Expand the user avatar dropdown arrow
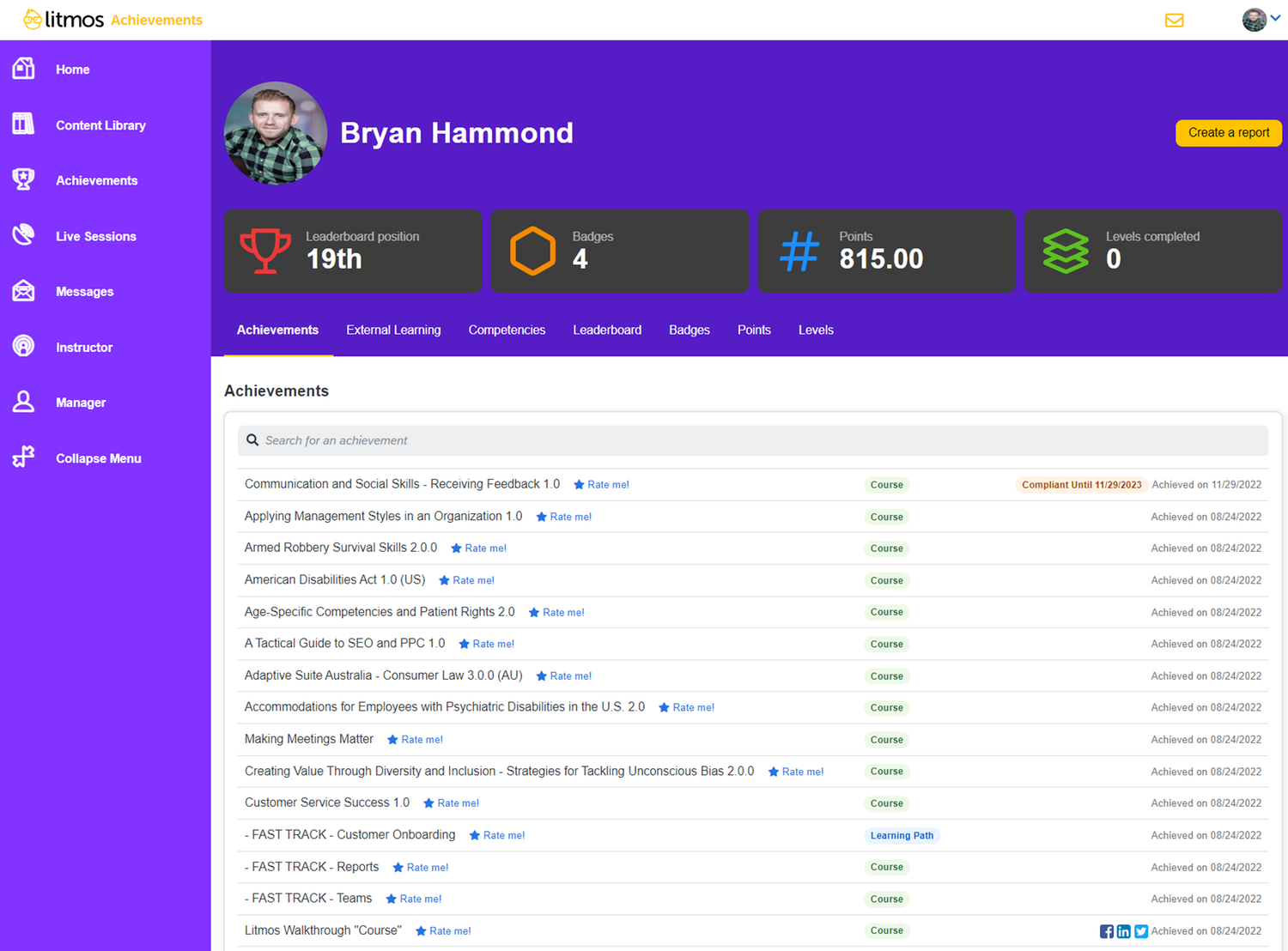Image resolution: width=1288 pixels, height=951 pixels. pyautogui.click(x=1276, y=18)
